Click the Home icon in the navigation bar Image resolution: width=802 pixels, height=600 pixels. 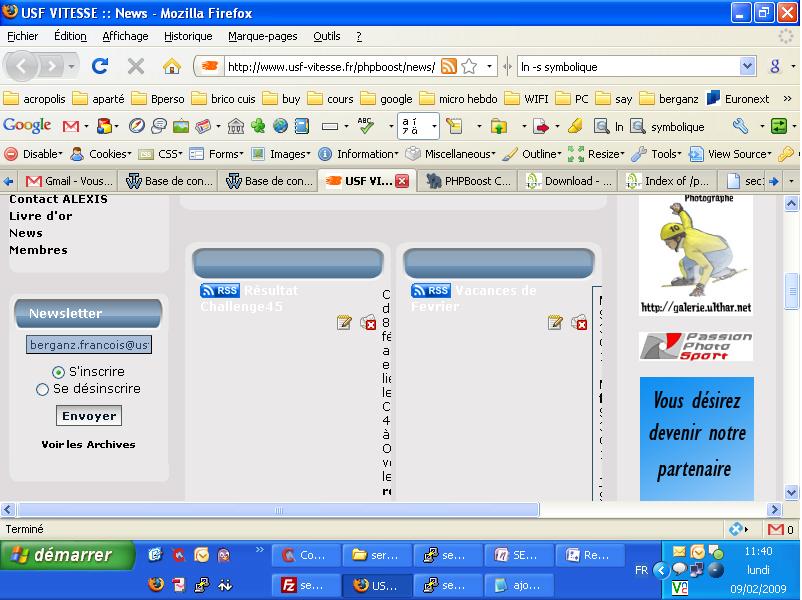172,66
